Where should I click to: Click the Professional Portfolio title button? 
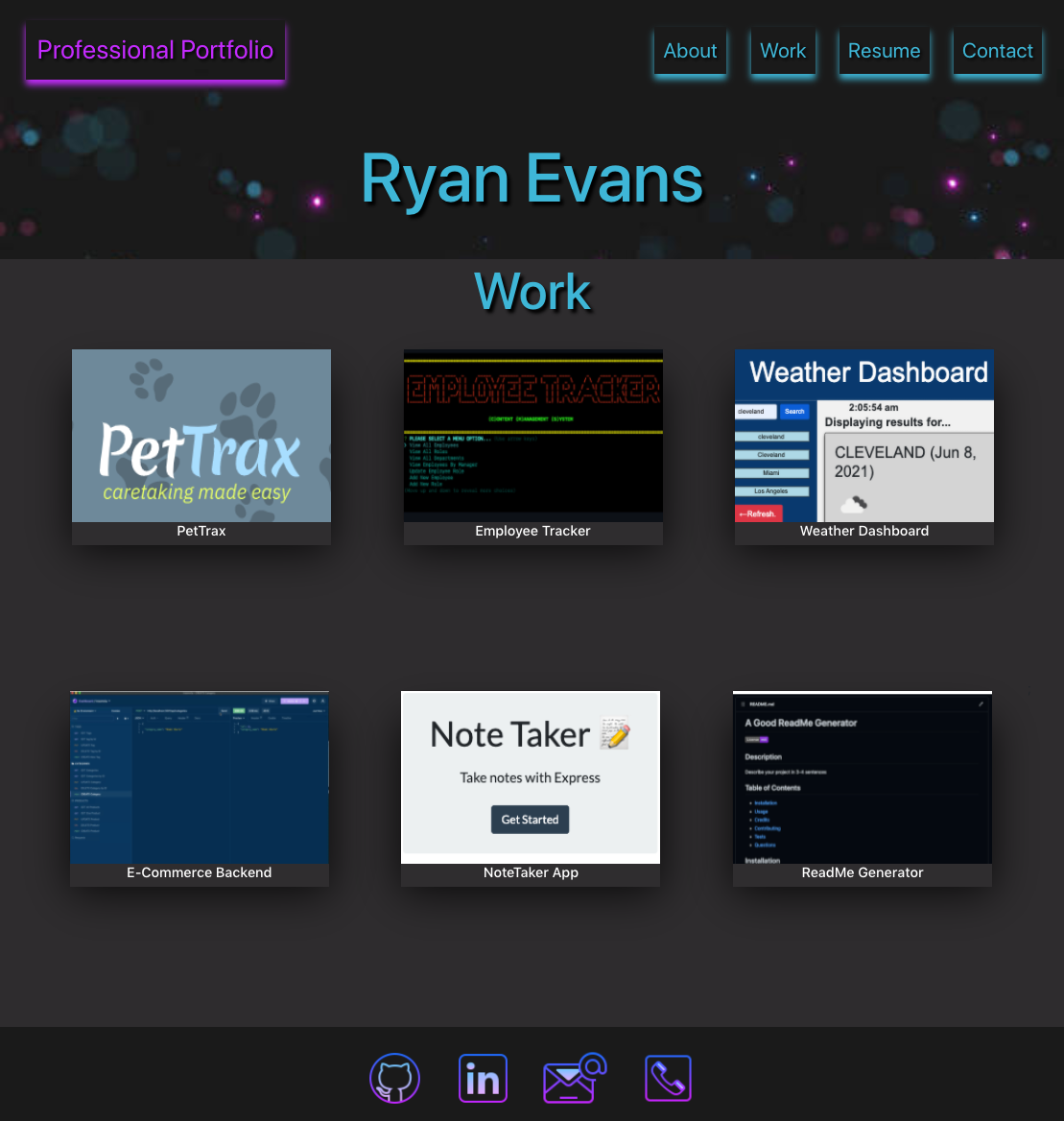tap(155, 51)
